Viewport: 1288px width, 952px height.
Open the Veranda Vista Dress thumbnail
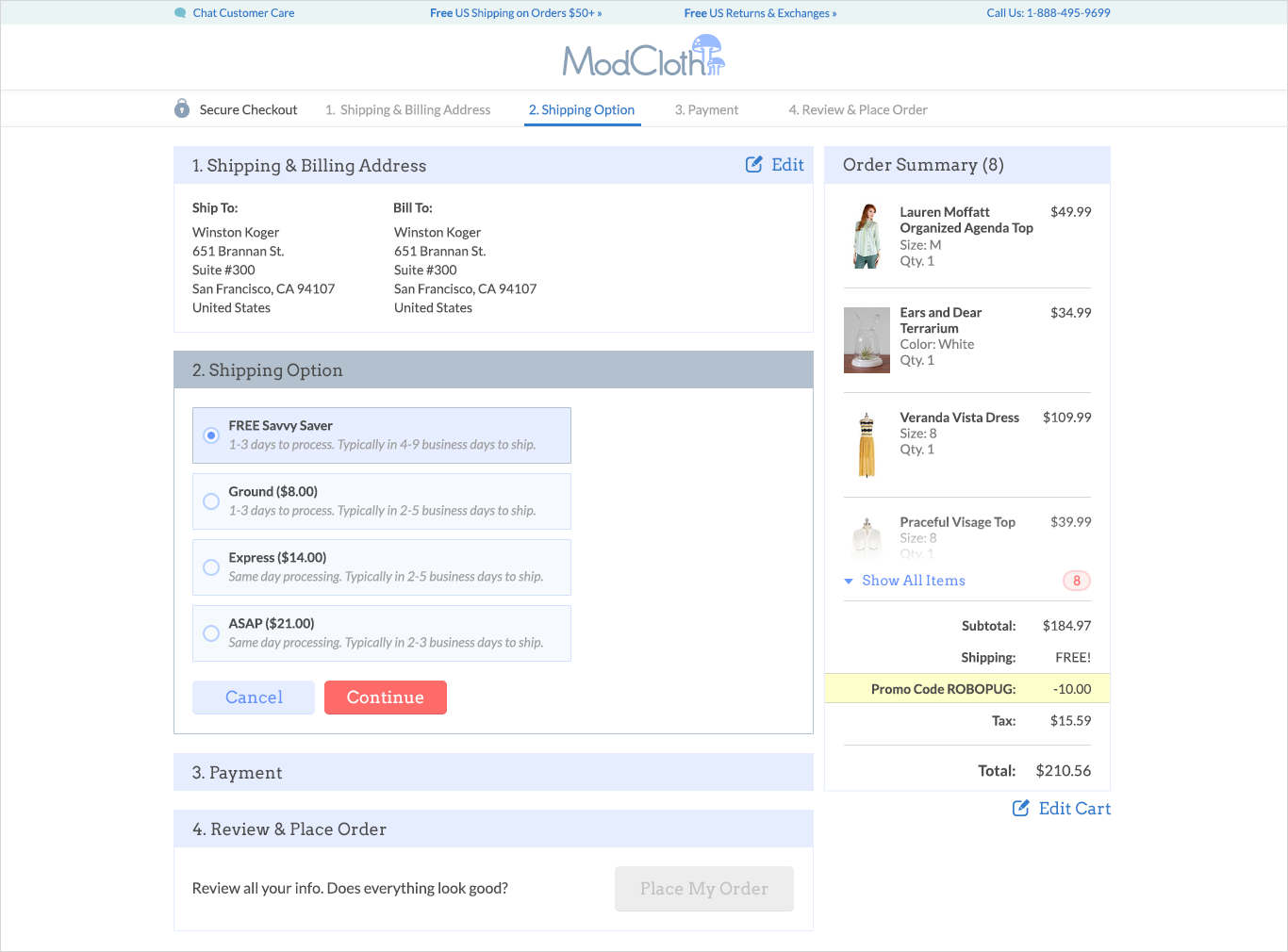click(x=867, y=444)
